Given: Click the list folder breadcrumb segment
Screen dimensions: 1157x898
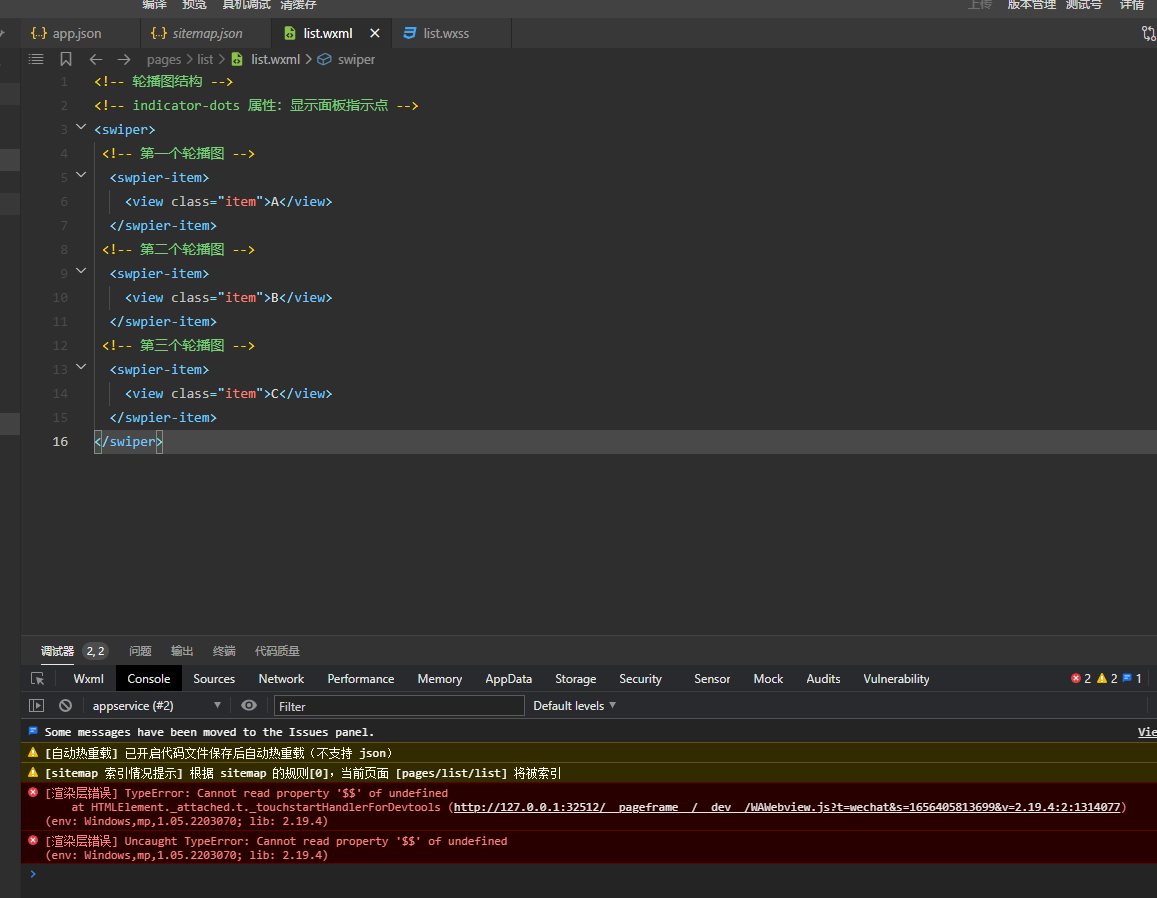Looking at the screenshot, I should (205, 59).
